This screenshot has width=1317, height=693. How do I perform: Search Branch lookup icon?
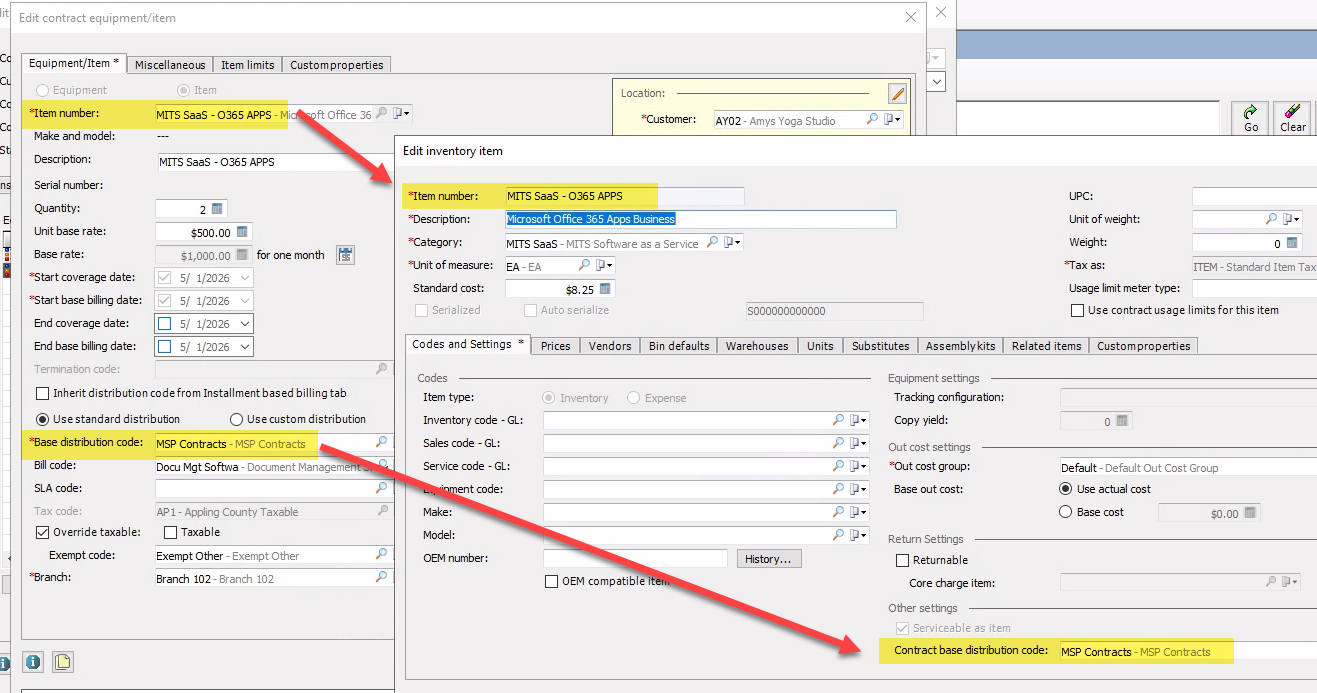381,578
